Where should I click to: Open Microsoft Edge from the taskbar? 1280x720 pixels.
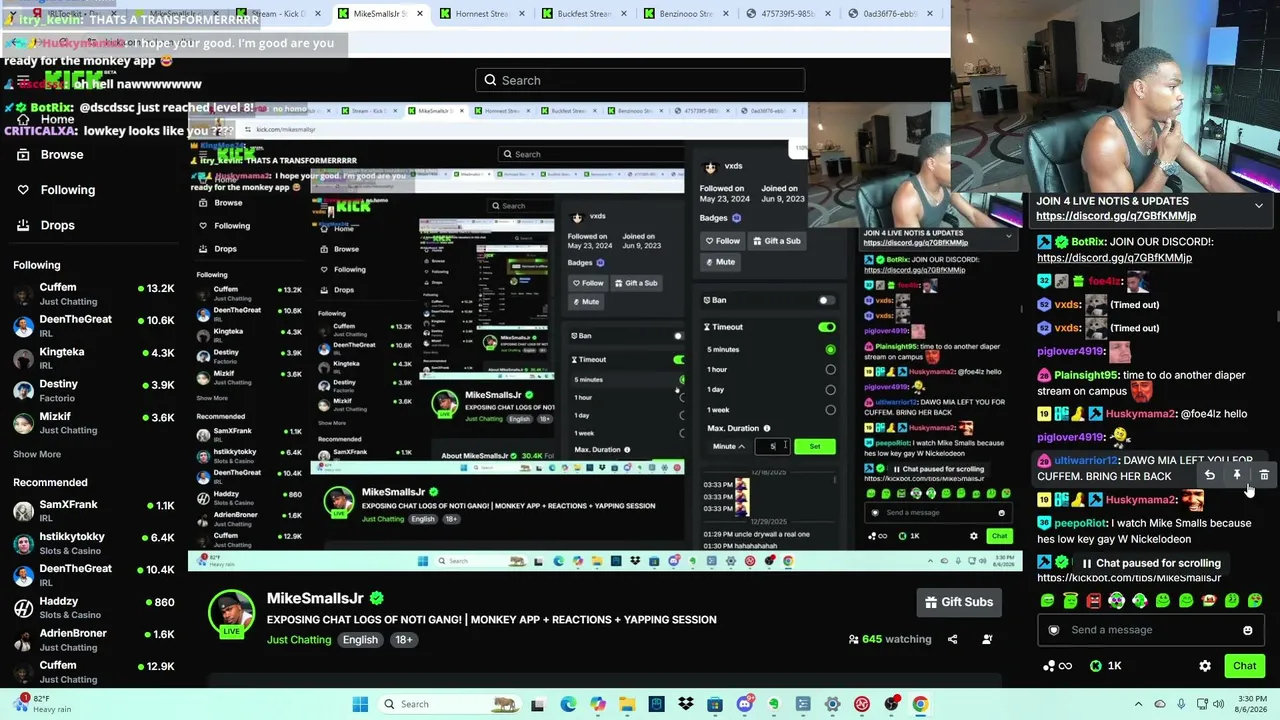[x=568, y=704]
